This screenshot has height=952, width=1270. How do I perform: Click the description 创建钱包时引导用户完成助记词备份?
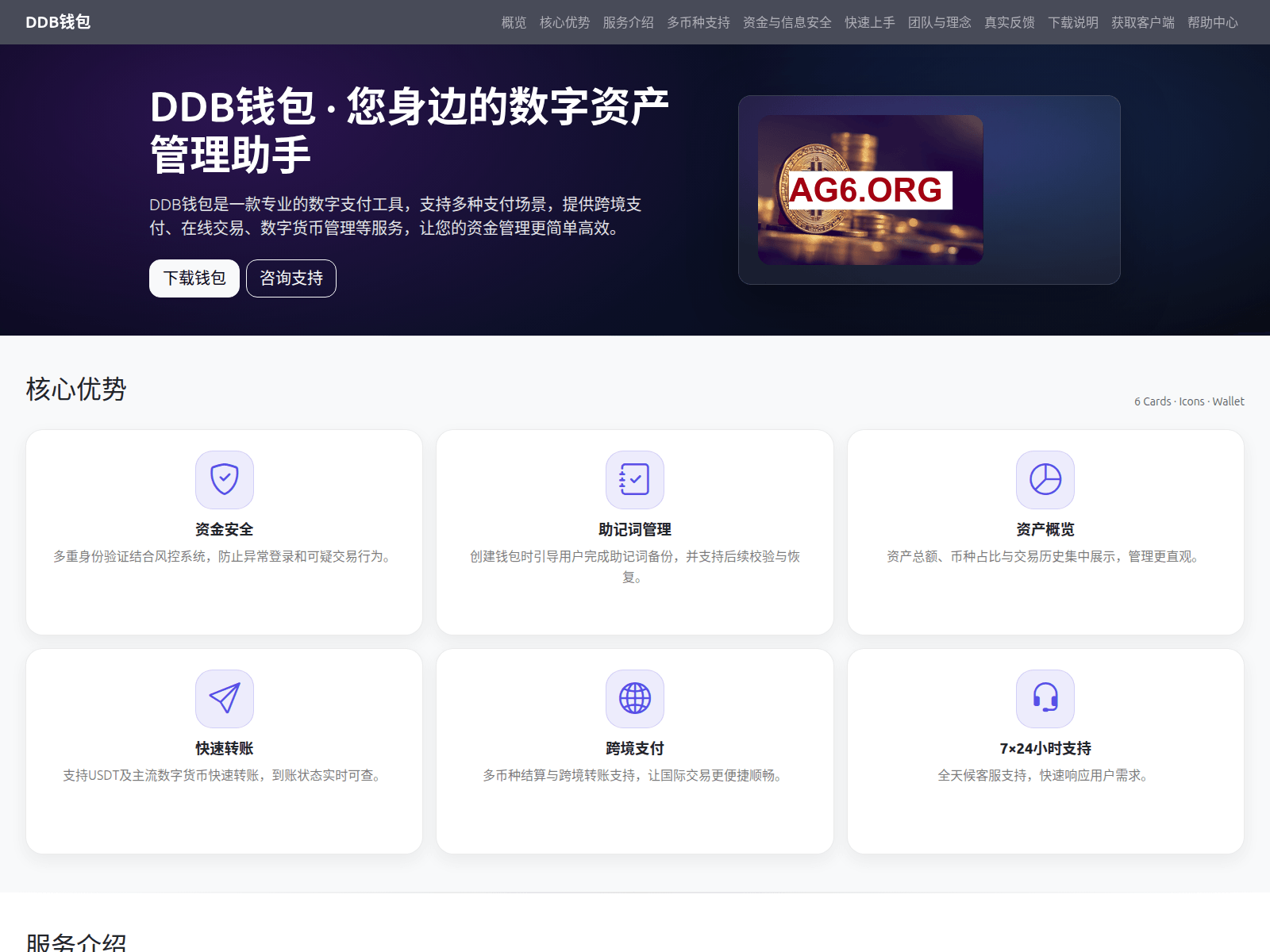tap(635, 566)
